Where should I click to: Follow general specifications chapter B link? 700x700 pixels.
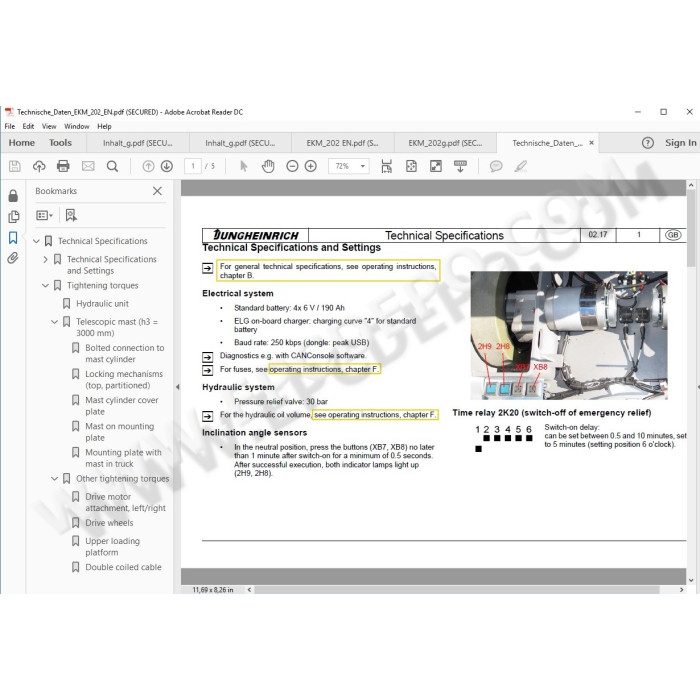point(328,271)
